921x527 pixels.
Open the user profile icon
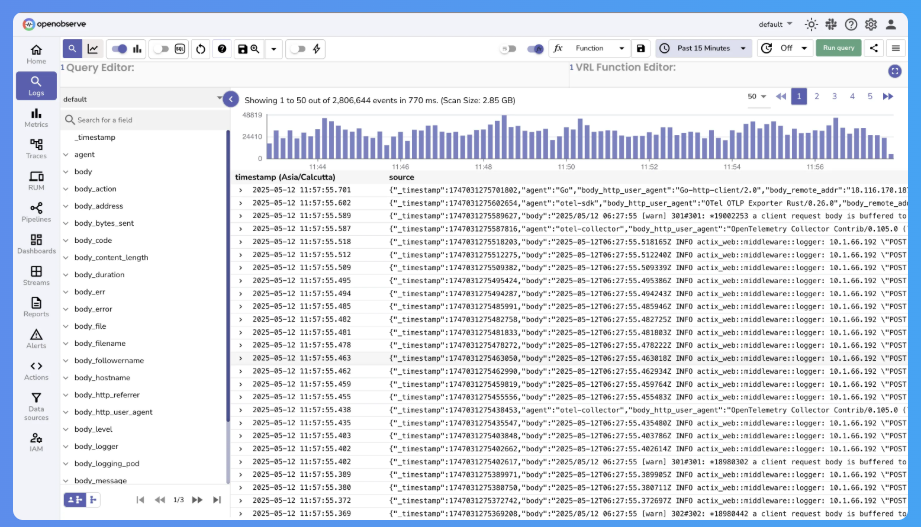891,24
